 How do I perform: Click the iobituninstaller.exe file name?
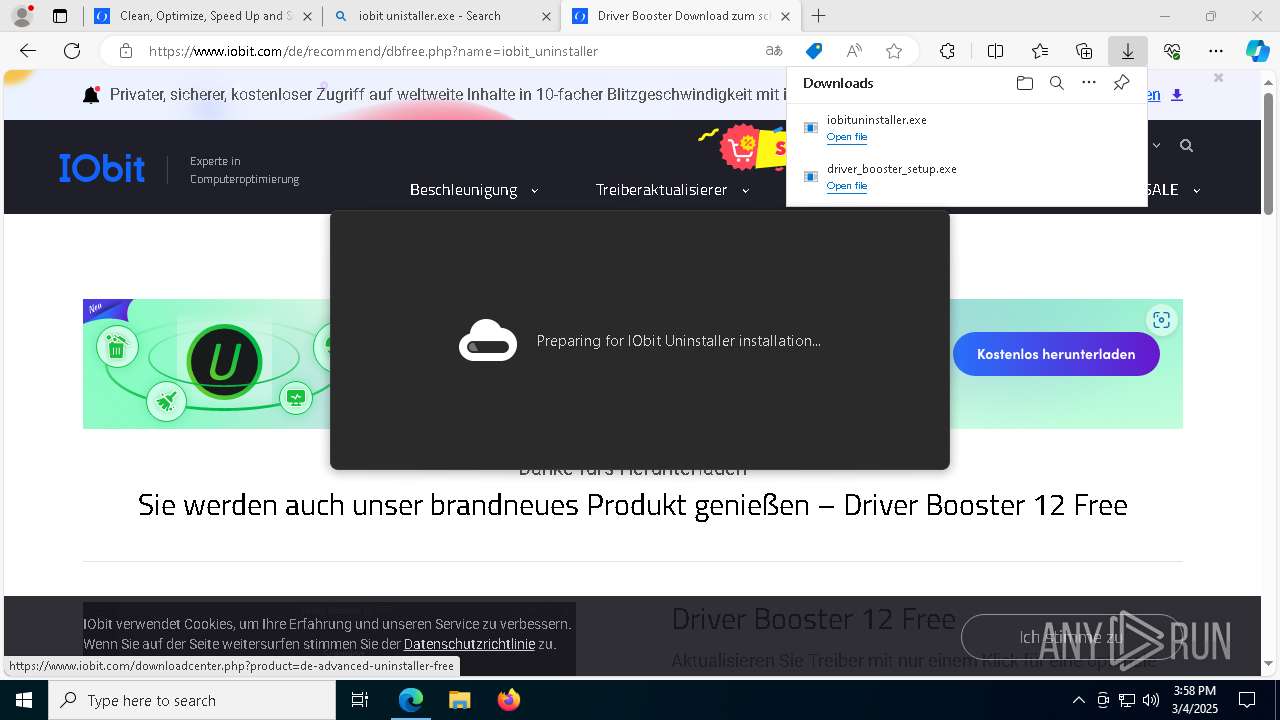[876, 120]
